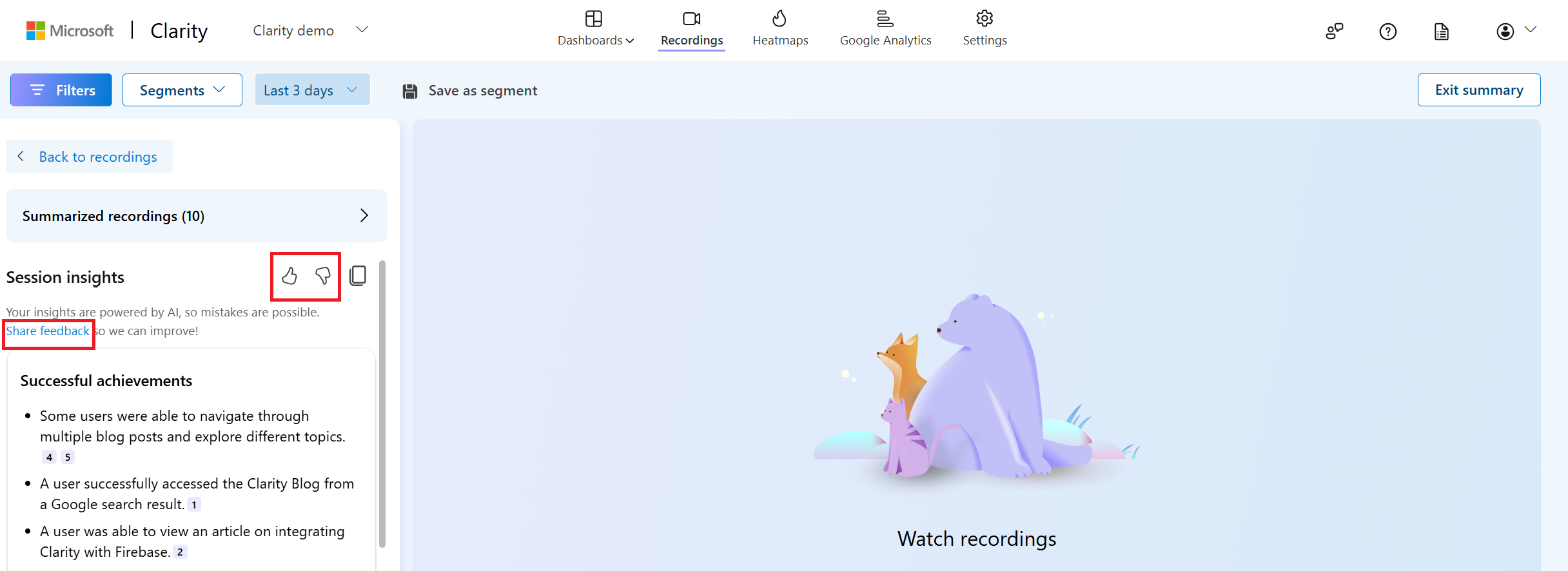Expand the Segments dropdown
1568x571 pixels.
(182, 90)
